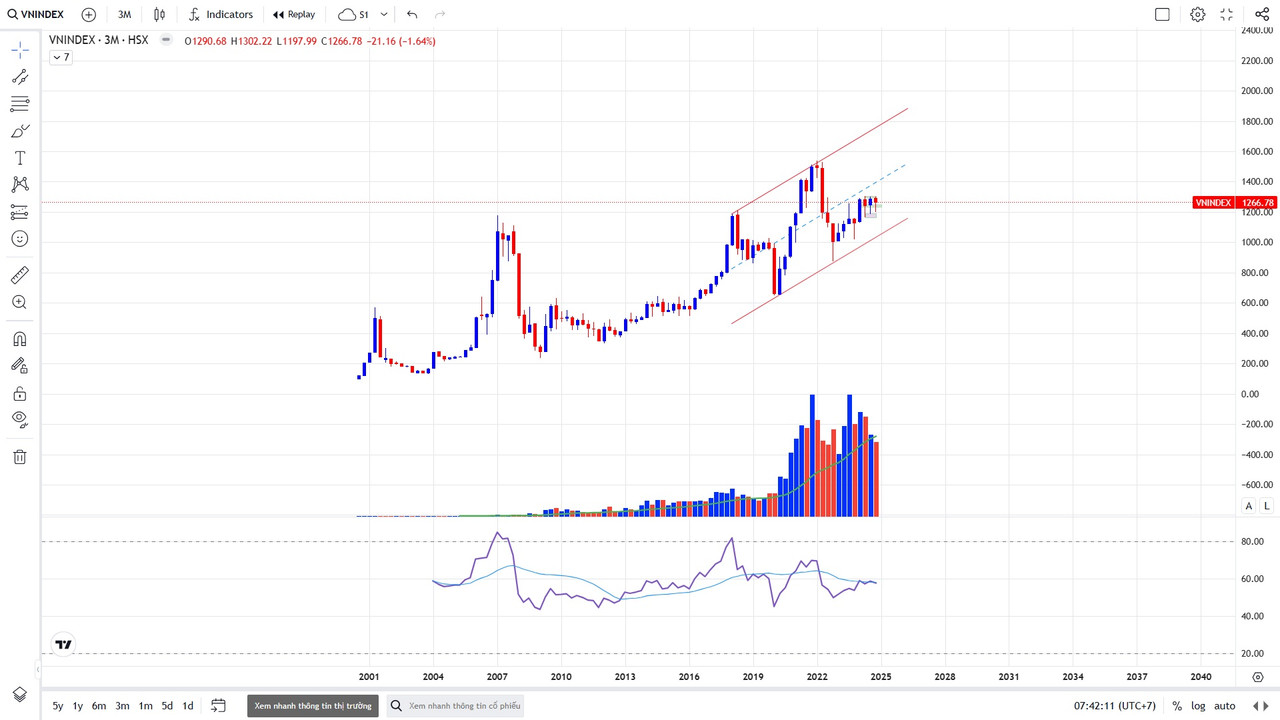Enter fullscreen mode with the corner-arrows icon
This screenshot has height=720, width=1280.
[1227, 14]
